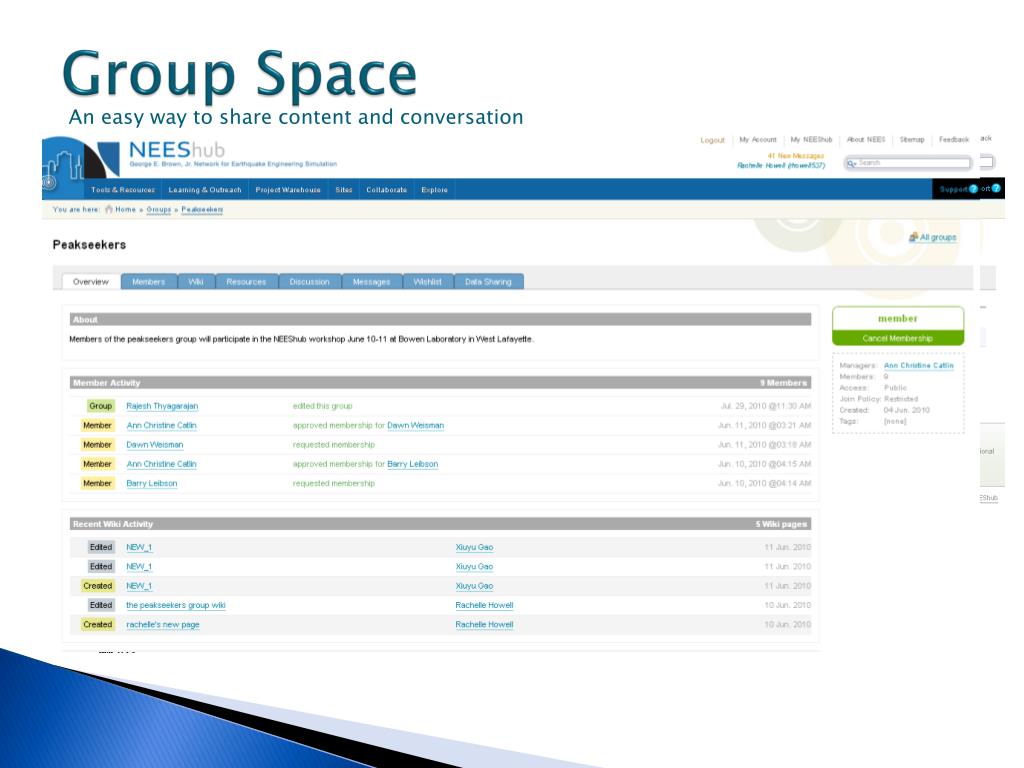The image size is (1024, 768).
Task: Open the My Account link
Action: click(x=758, y=140)
